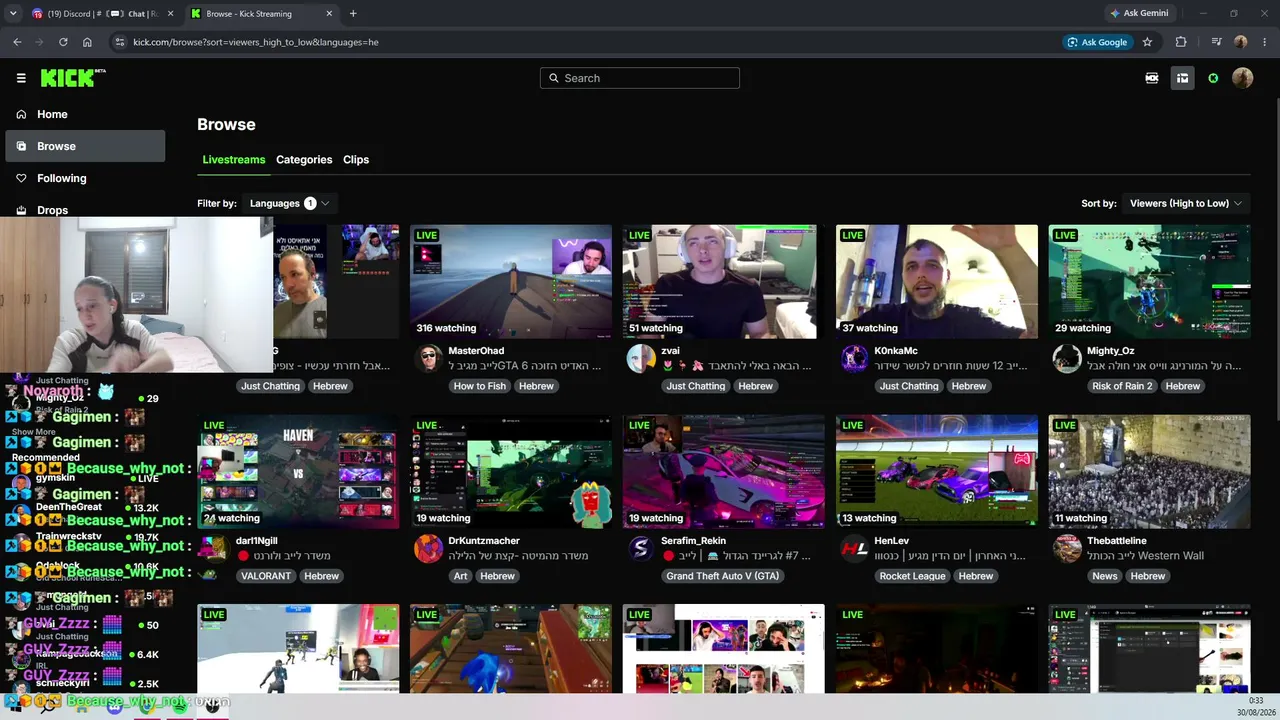Click the Home house icon in sidebar
The width and height of the screenshot is (1280, 720).
[x=21, y=114]
